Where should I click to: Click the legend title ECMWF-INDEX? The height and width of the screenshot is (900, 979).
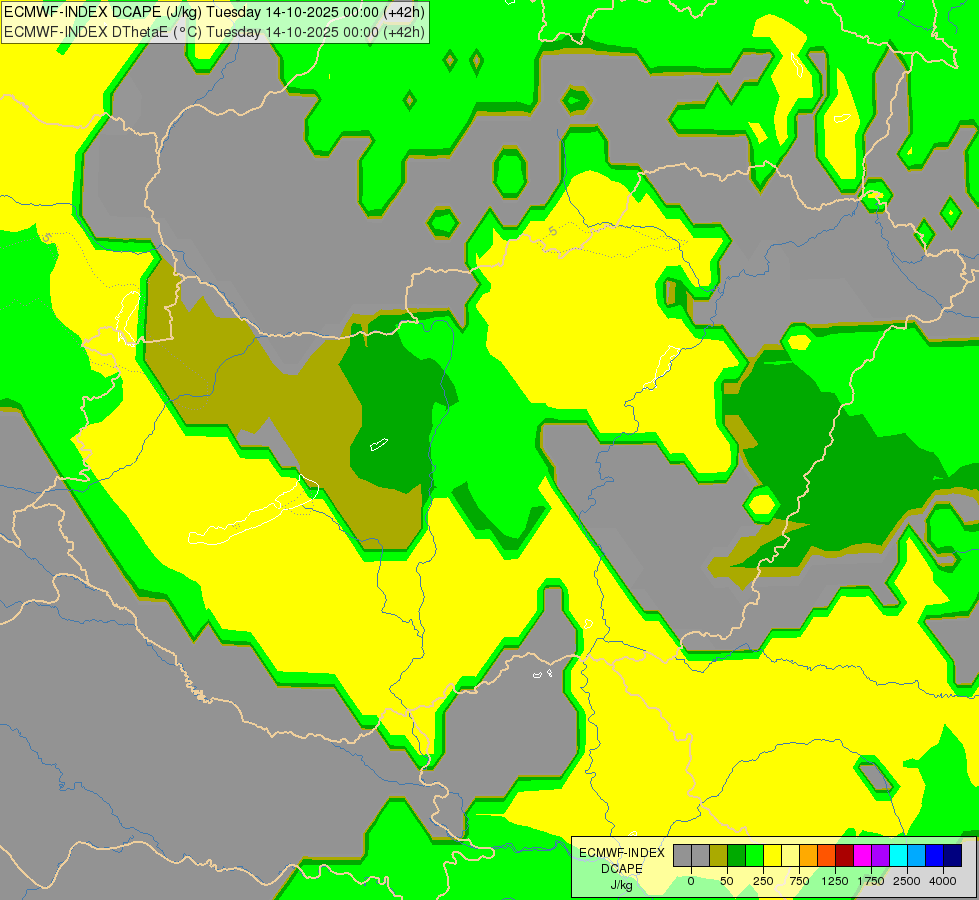(x=622, y=853)
